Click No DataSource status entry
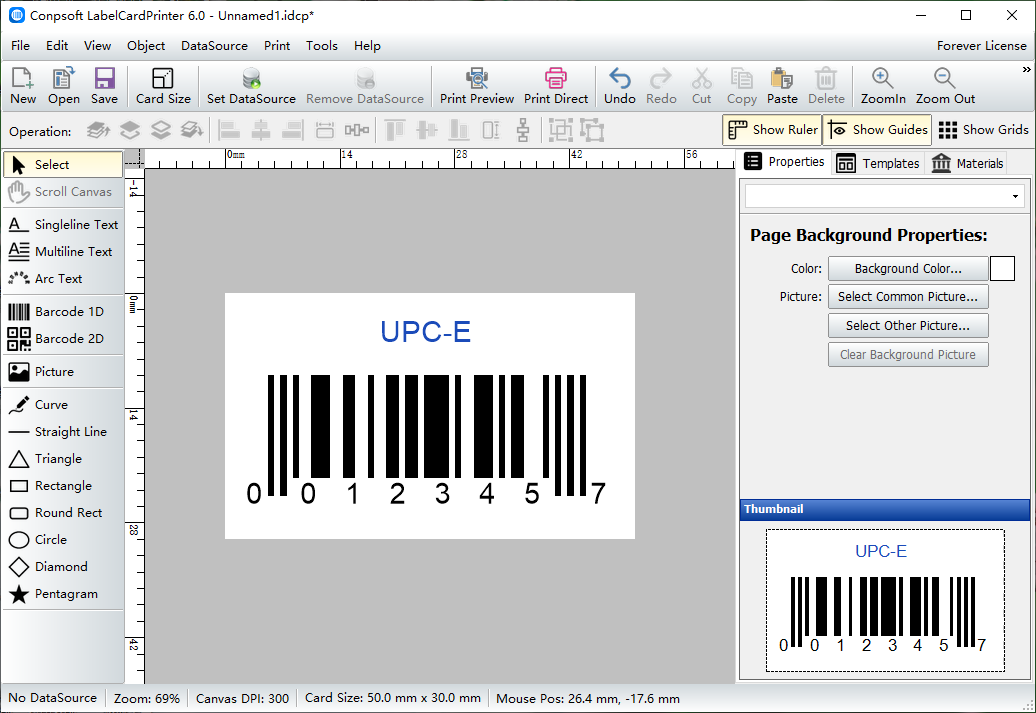This screenshot has height=713, width=1036. [52, 698]
